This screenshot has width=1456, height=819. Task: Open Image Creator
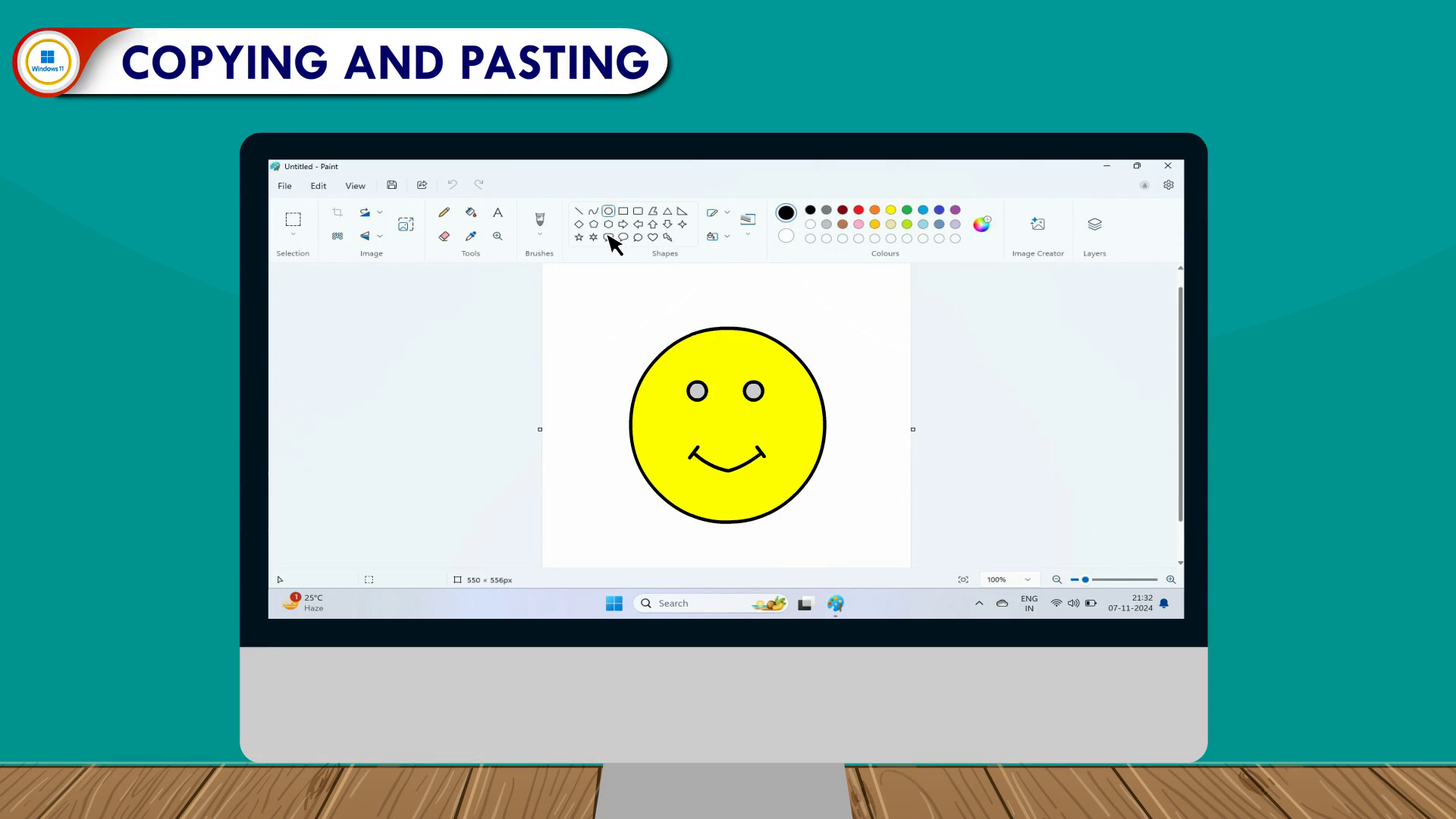pyautogui.click(x=1037, y=224)
